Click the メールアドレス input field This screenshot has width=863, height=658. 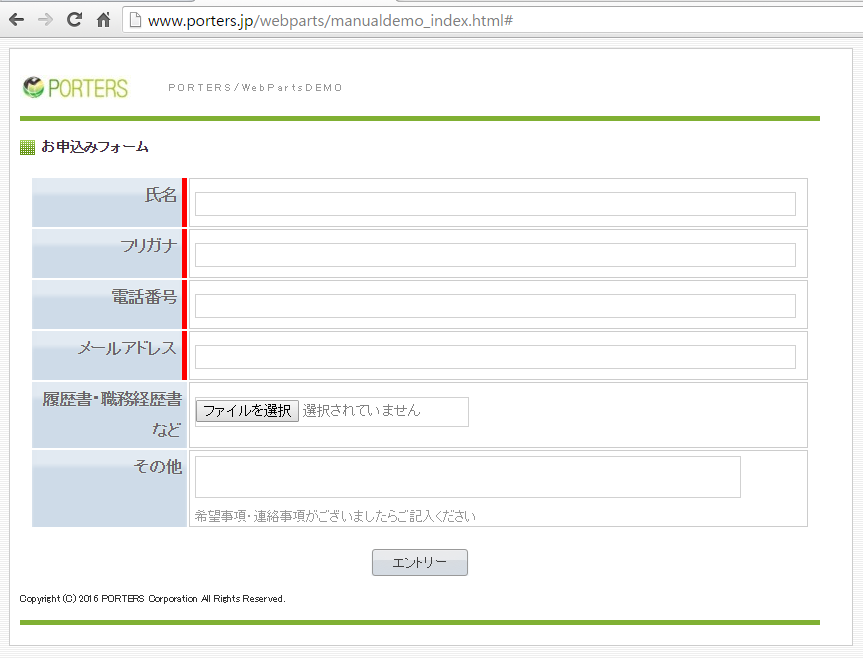495,357
